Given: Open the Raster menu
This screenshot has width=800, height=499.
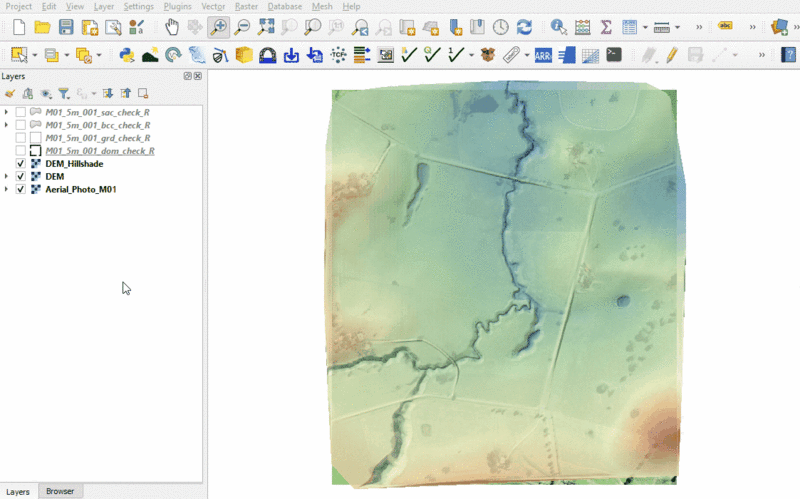Looking at the screenshot, I should coord(246,6).
